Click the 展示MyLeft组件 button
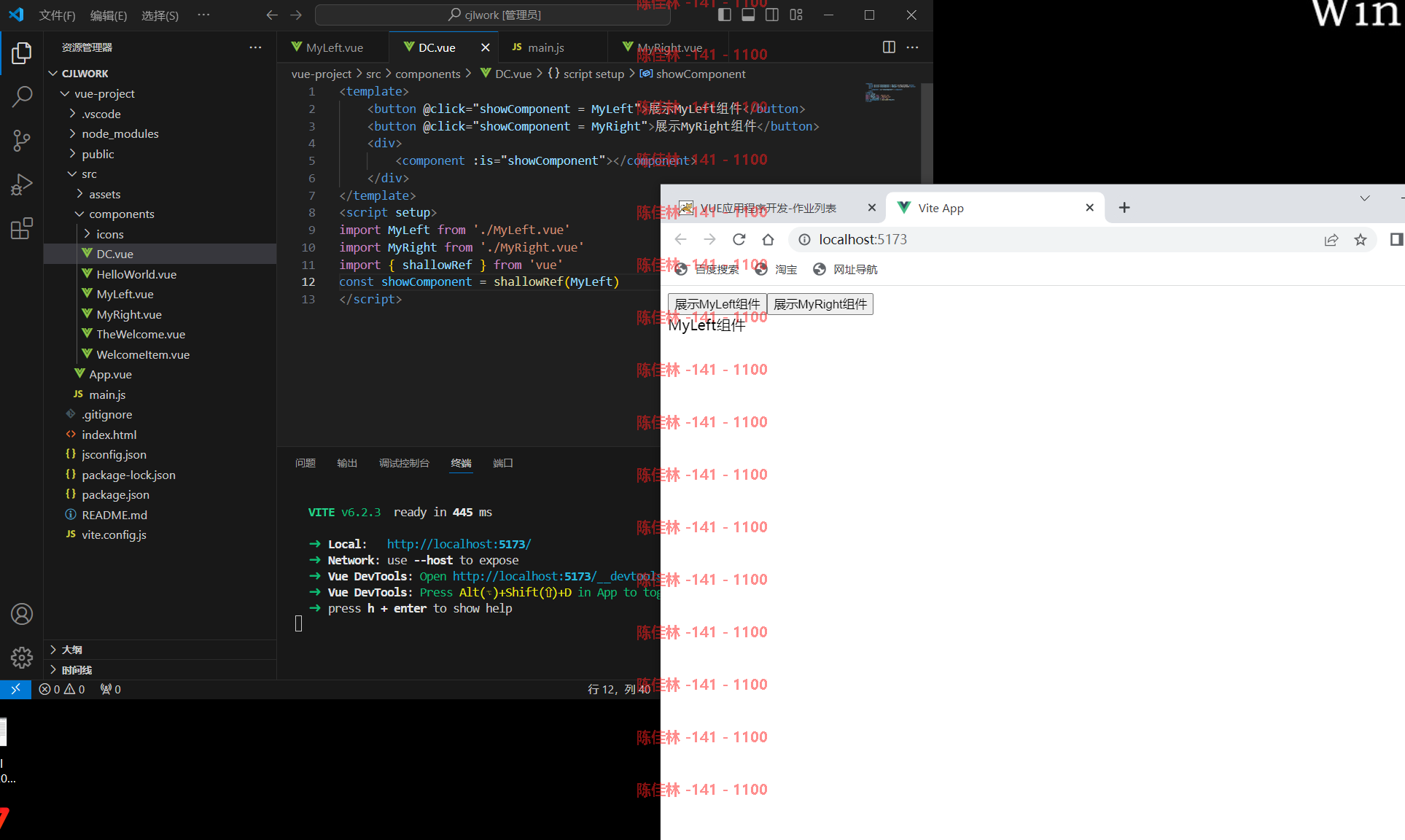 click(x=717, y=304)
